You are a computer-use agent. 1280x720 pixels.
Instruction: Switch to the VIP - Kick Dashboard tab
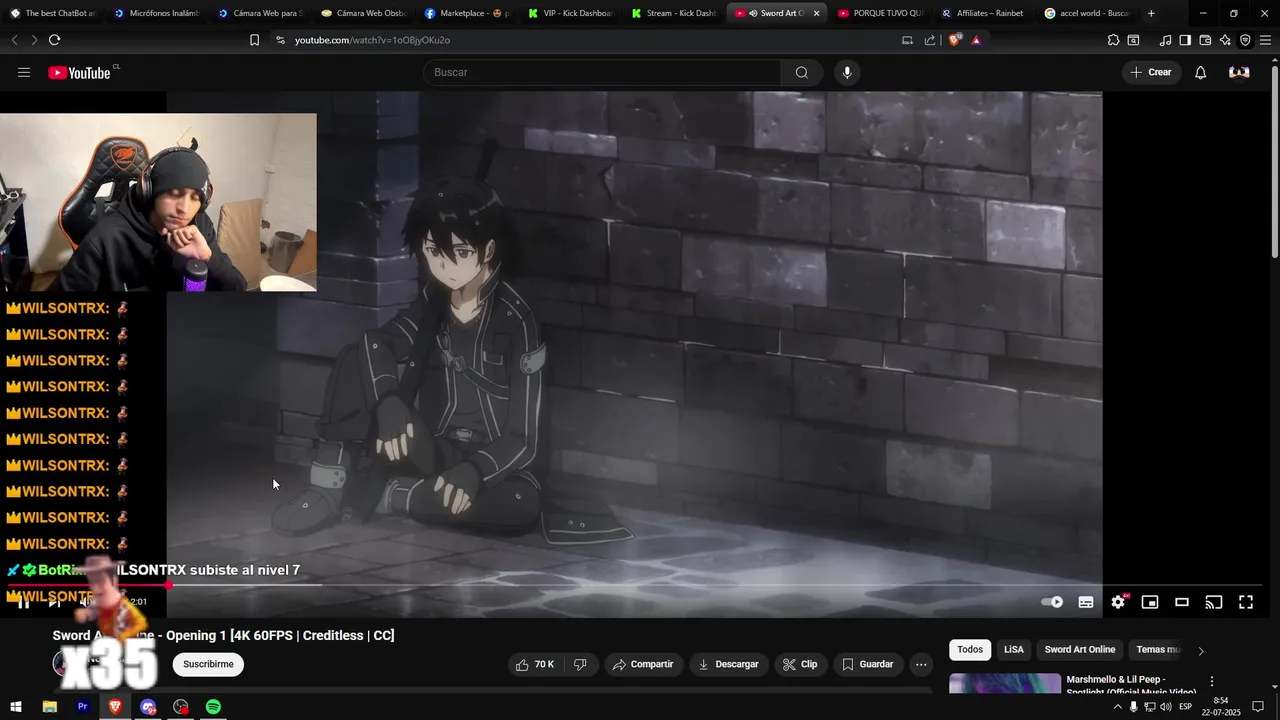click(x=570, y=13)
